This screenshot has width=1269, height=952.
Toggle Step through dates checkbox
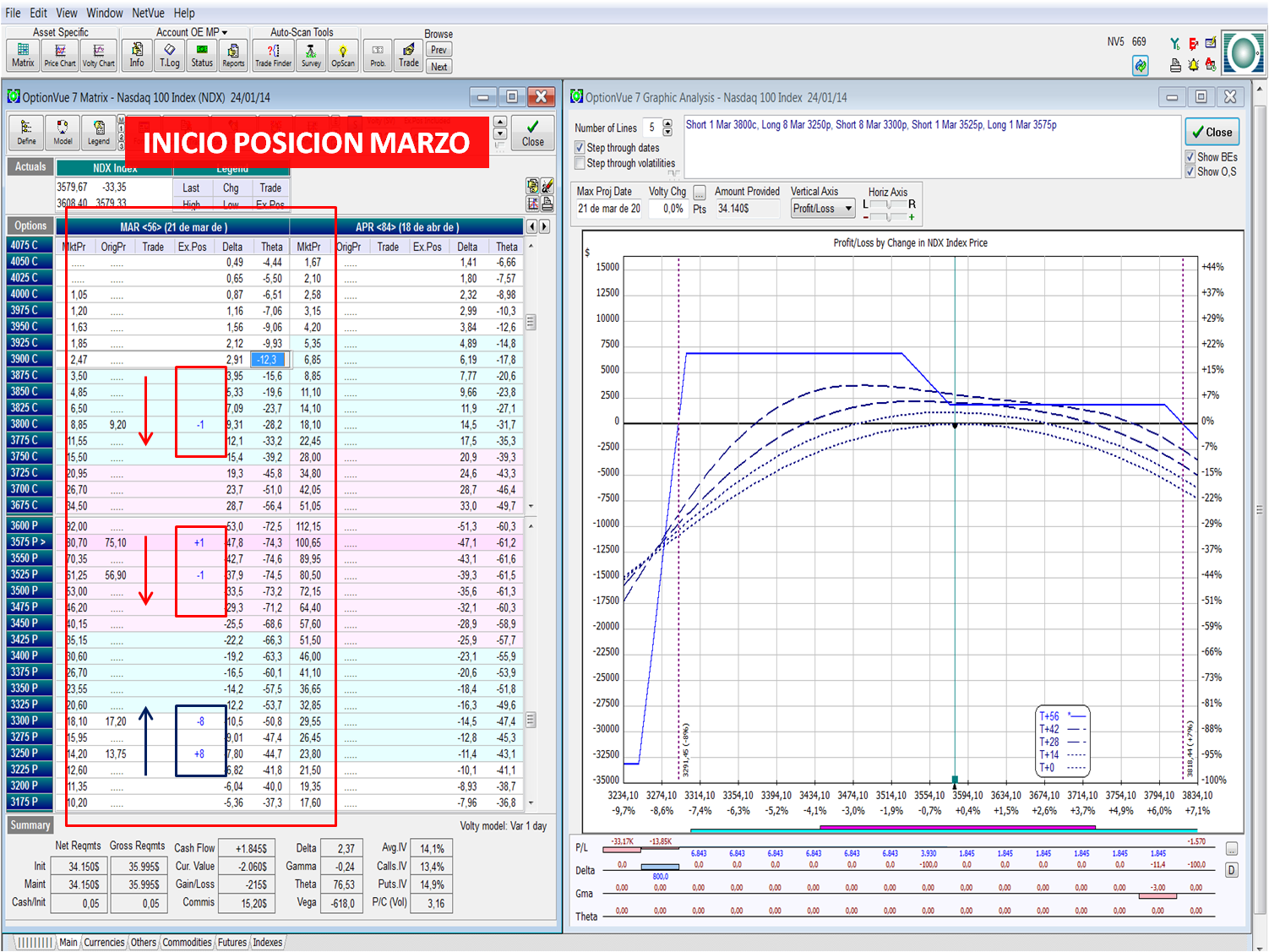coord(580,148)
